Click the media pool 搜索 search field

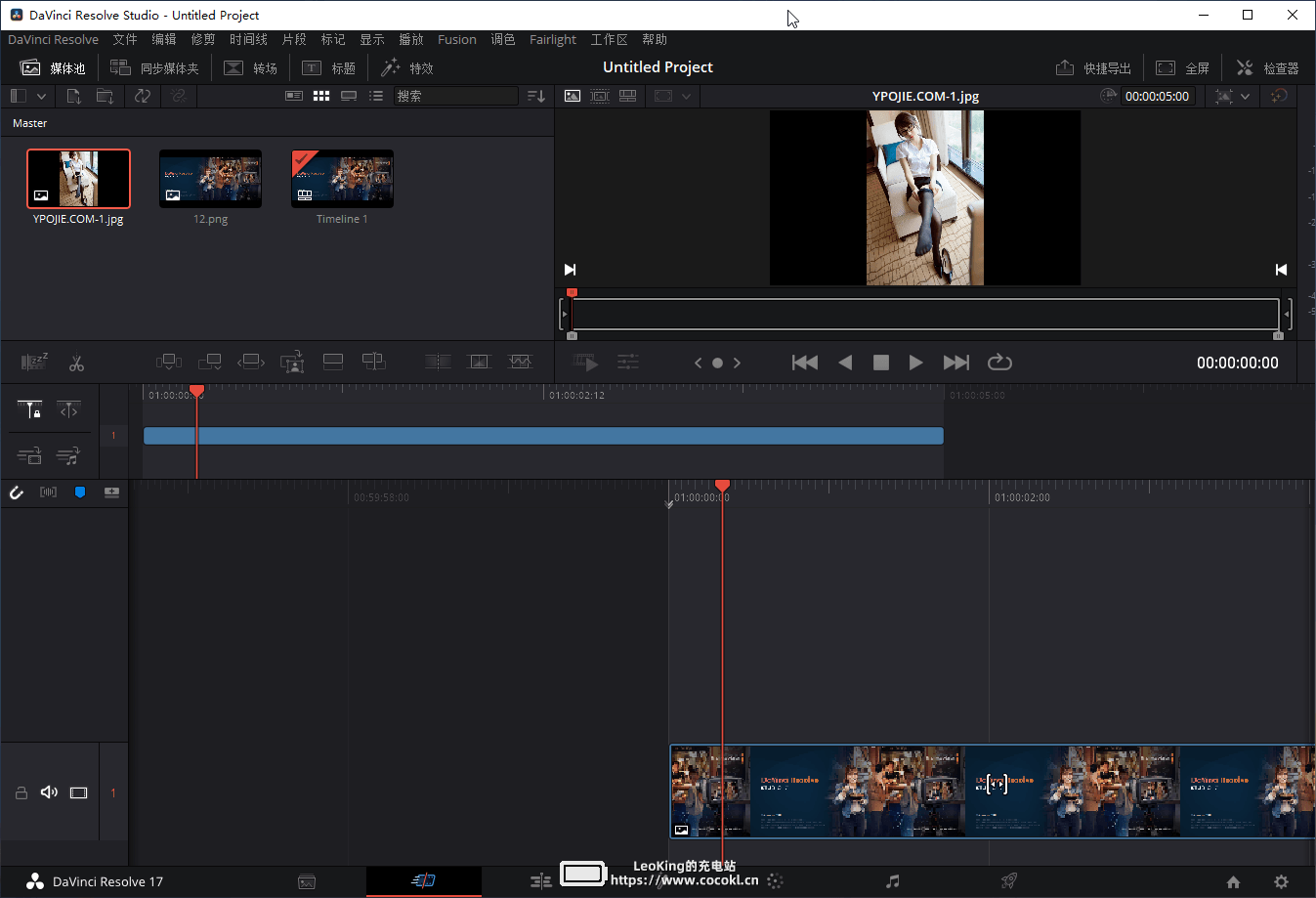coord(455,96)
